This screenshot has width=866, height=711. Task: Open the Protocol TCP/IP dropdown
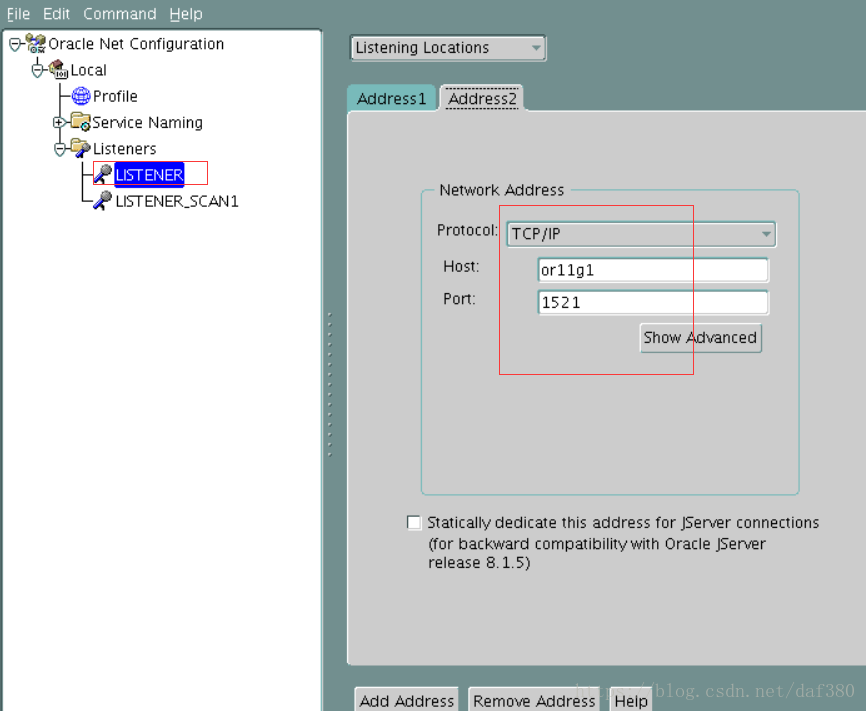click(x=641, y=234)
